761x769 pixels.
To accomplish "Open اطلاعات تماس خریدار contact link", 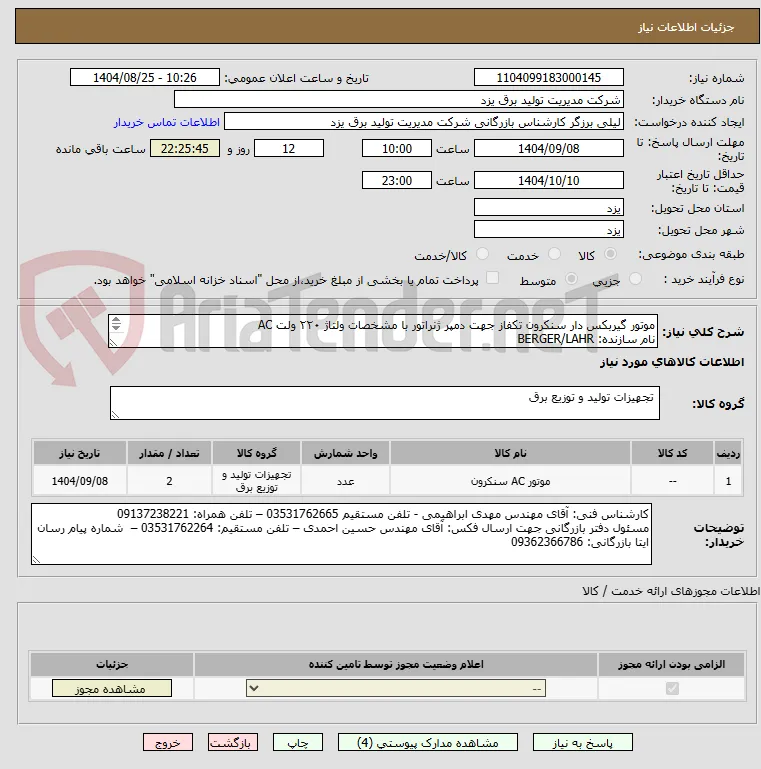I will click(x=167, y=122).
